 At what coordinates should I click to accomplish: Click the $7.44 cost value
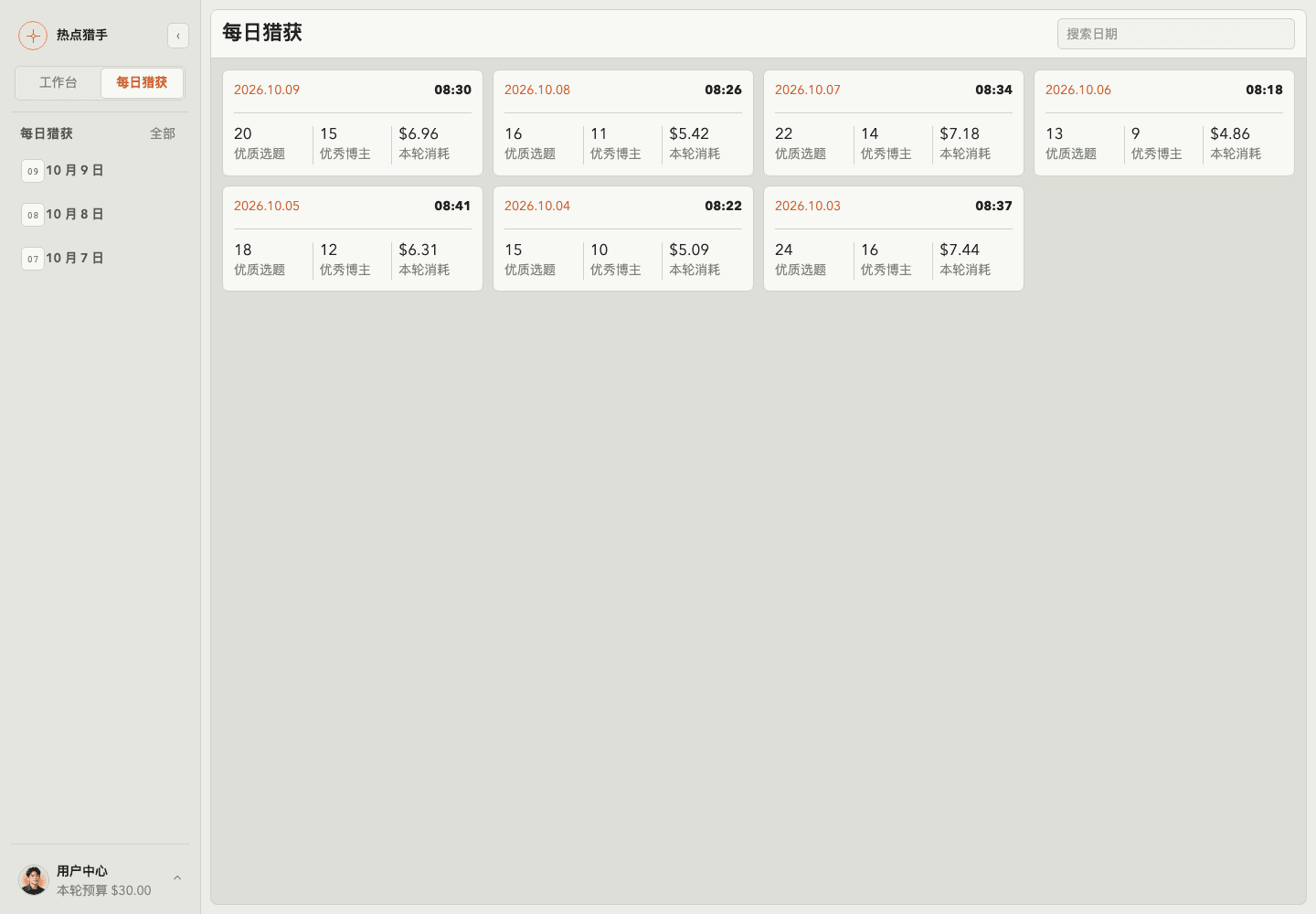960,250
